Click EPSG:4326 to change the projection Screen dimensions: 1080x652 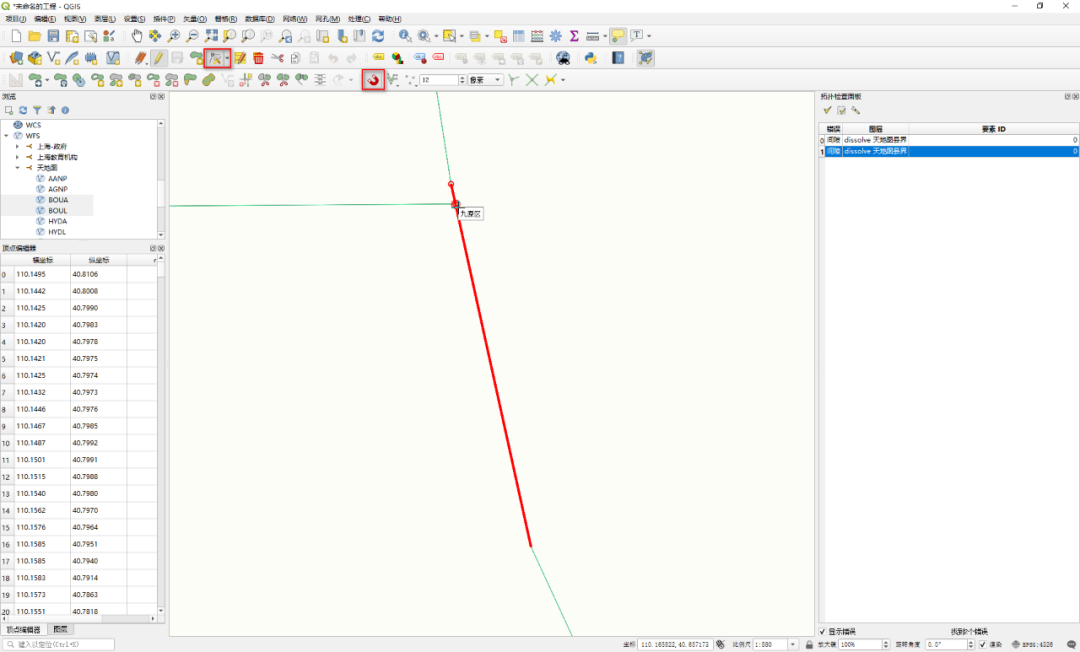click(1035, 644)
